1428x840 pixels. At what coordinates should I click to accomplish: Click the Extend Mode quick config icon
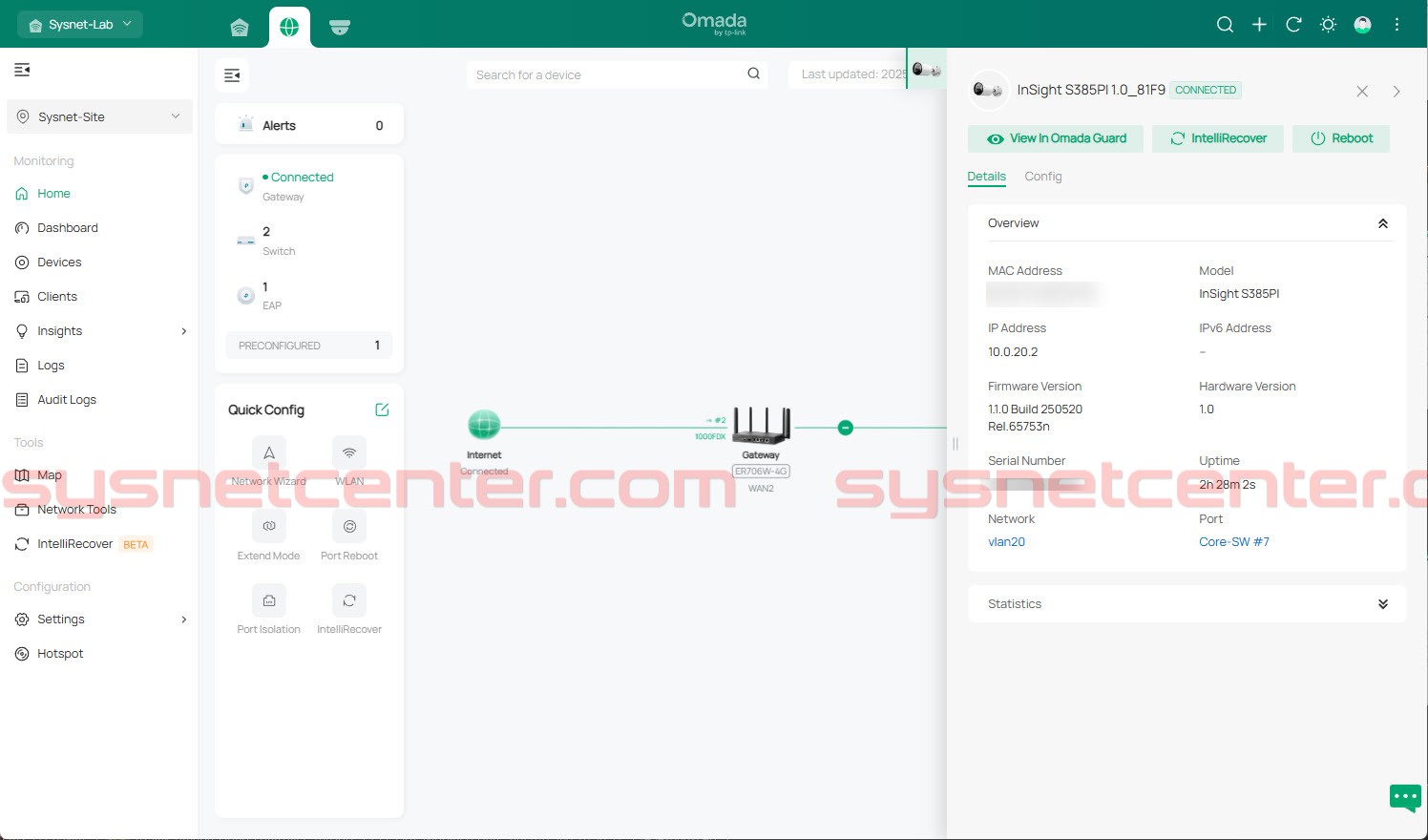point(269,527)
